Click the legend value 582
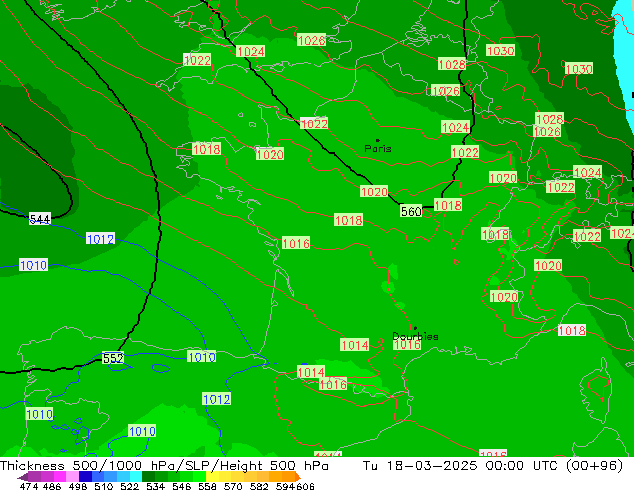This screenshot has height=490, width=634. [x=259, y=486]
